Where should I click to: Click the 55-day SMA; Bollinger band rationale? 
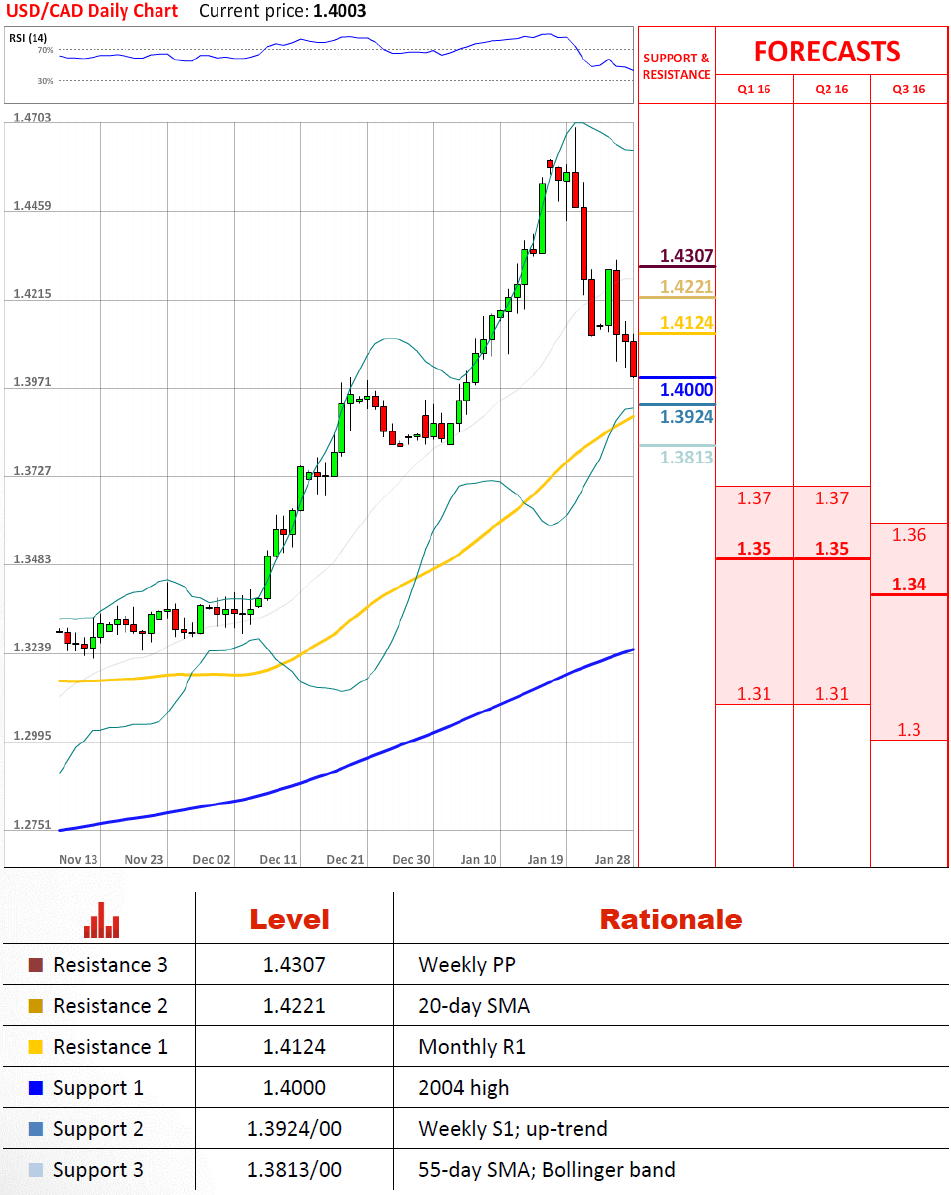547,1170
